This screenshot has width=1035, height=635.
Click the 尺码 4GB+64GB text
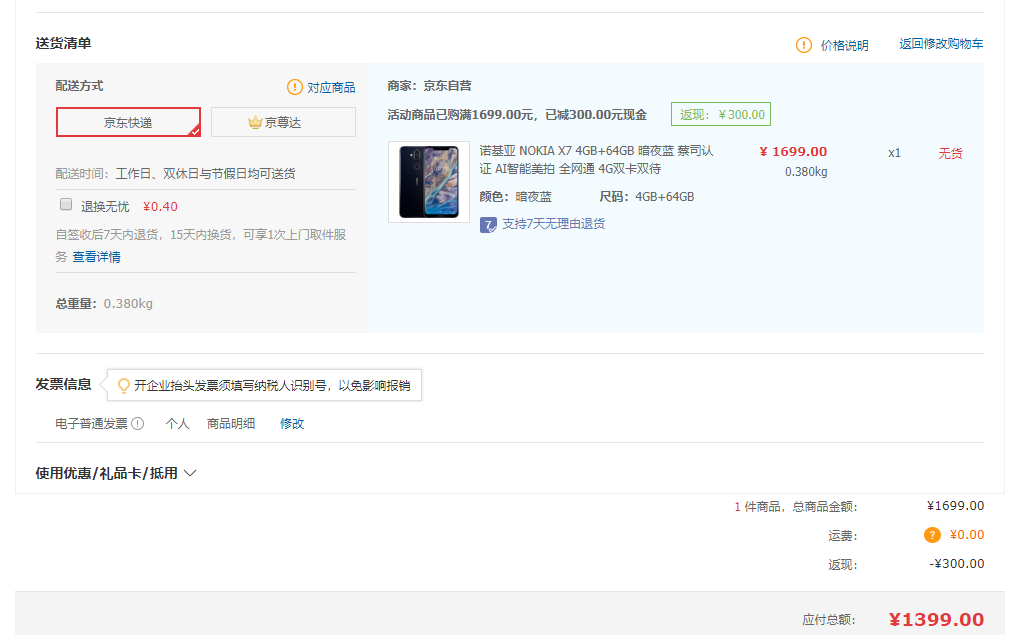[x=647, y=197]
